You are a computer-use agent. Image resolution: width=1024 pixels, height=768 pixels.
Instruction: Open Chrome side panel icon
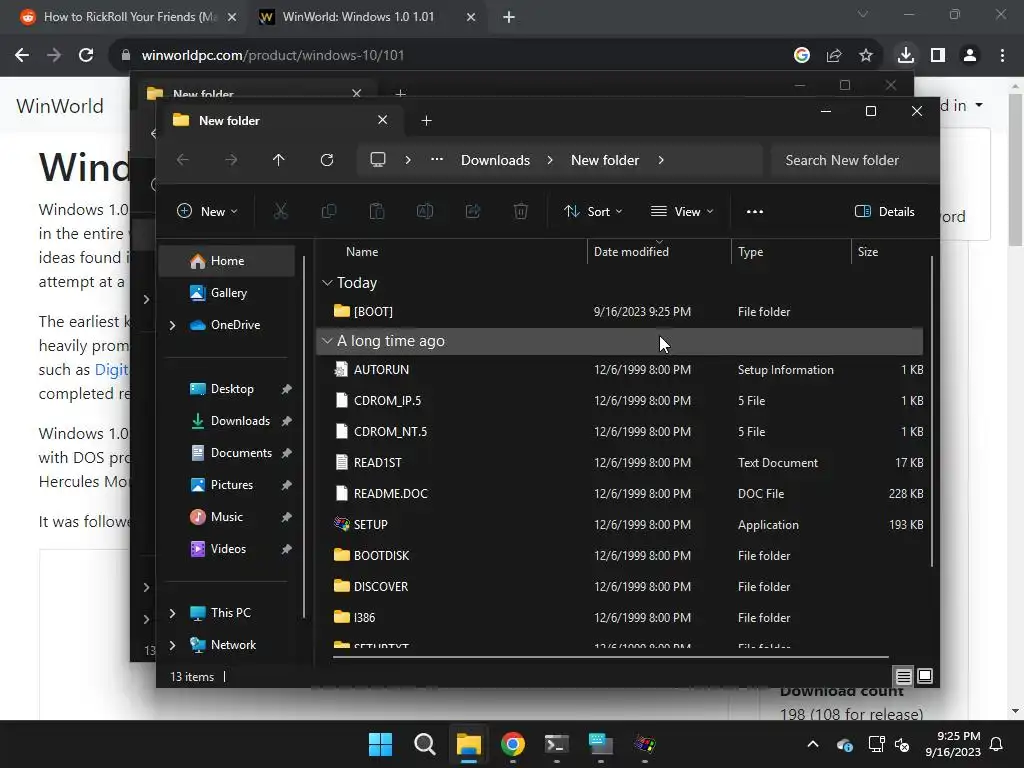pyautogui.click(x=938, y=55)
